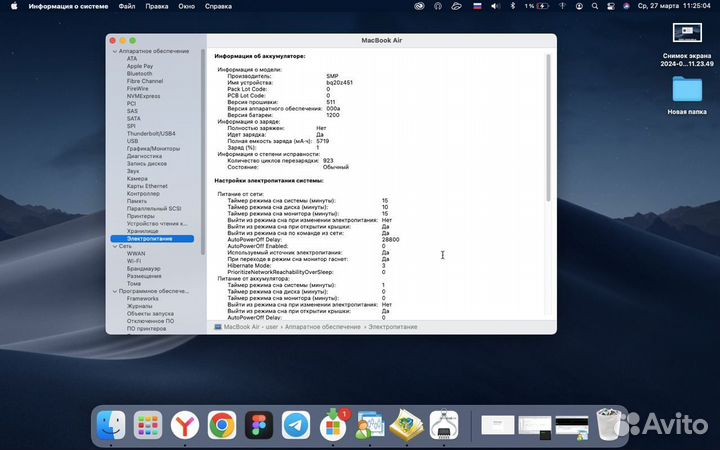This screenshot has width=720, height=450.
Task: Select Fibre Channel in the sidebar
Action: coord(145,81)
